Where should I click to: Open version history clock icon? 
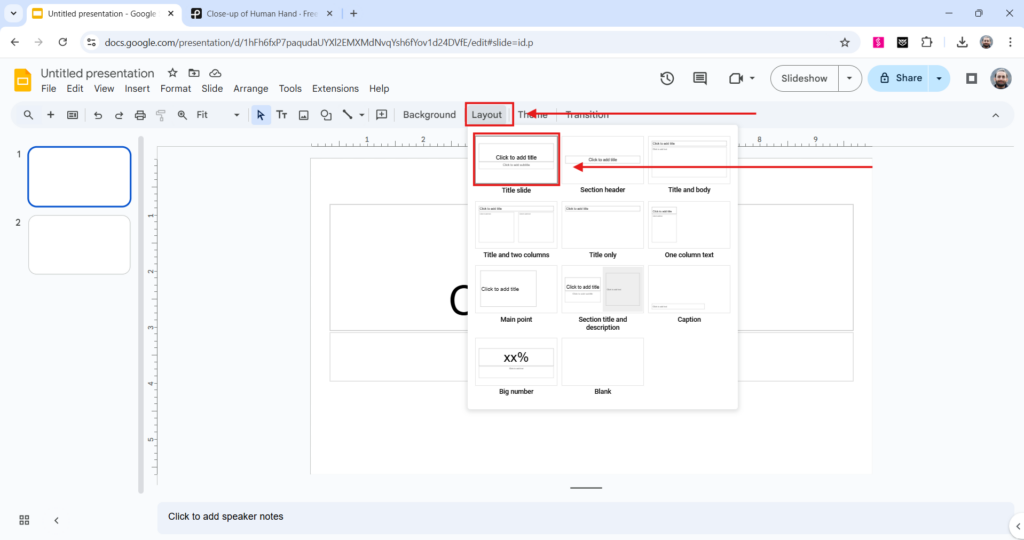coord(667,78)
